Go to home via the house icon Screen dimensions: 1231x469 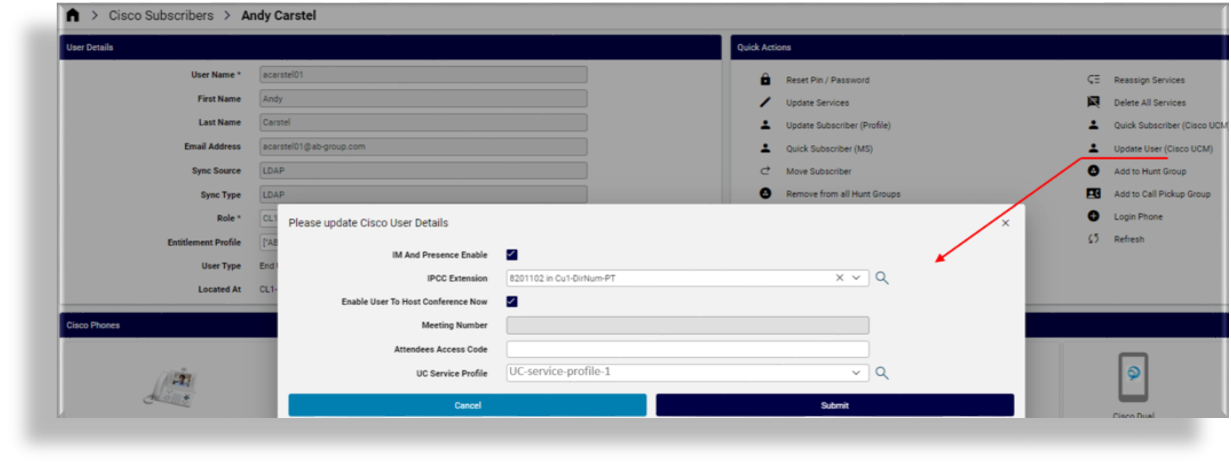point(73,16)
